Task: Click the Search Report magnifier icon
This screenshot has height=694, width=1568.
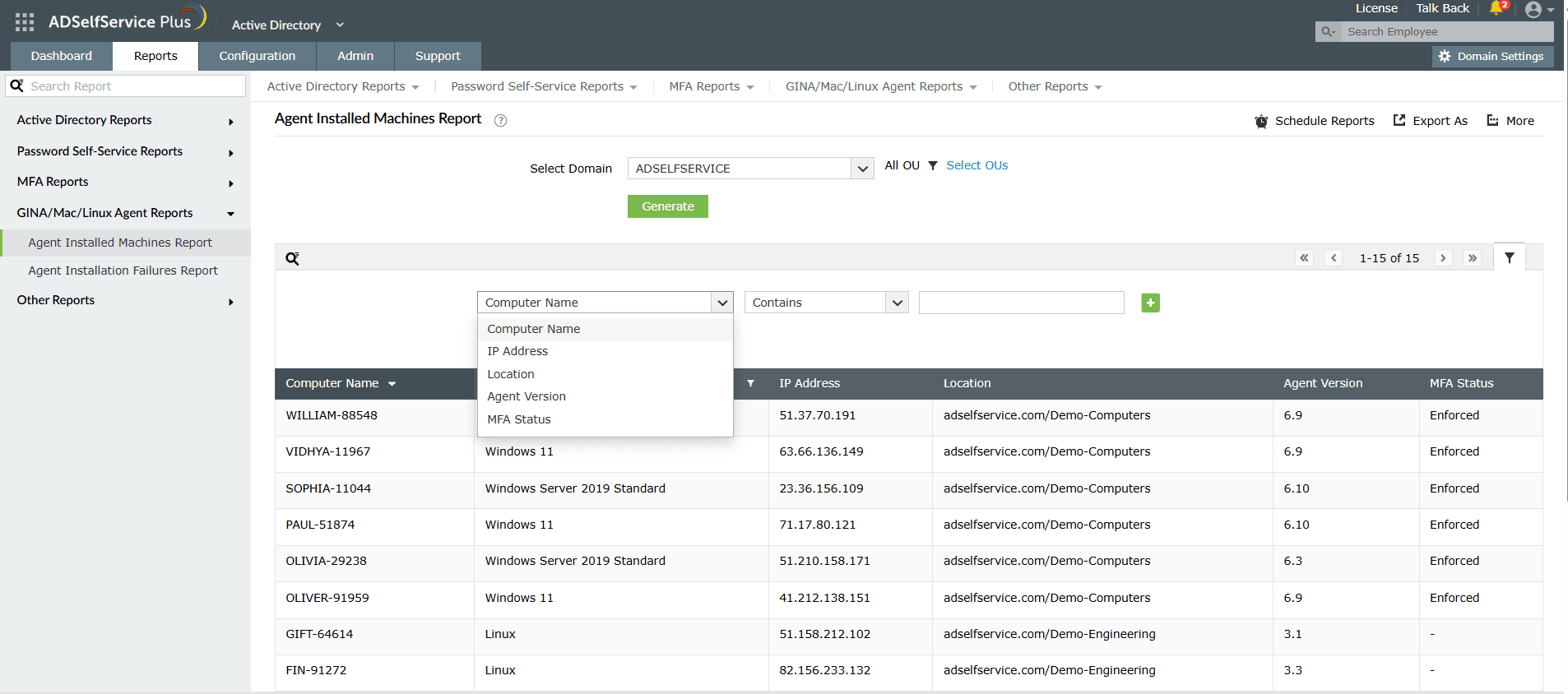Action: pos(16,86)
